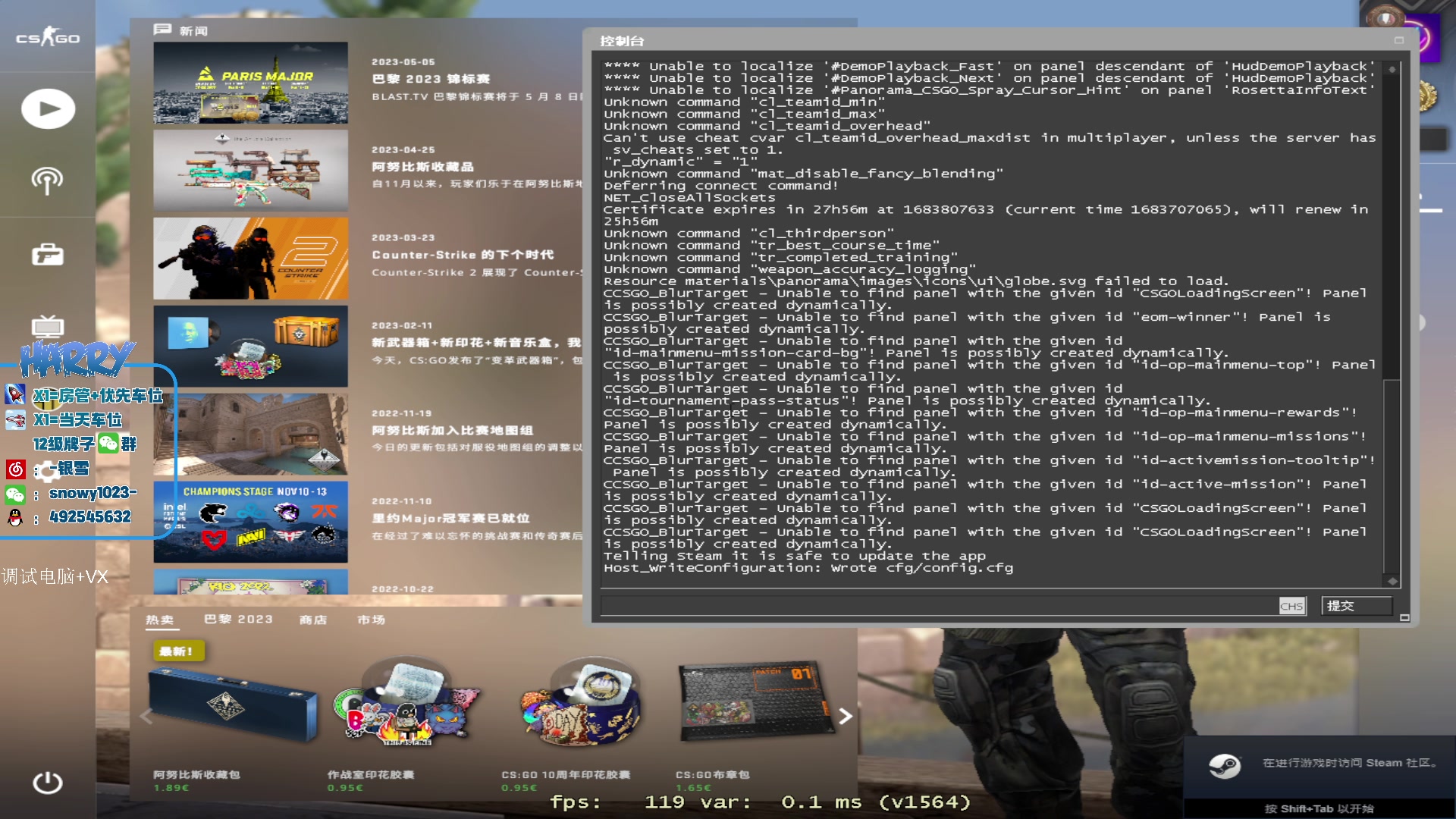
Task: Close the 控制台 console window
Action: (x=1399, y=40)
